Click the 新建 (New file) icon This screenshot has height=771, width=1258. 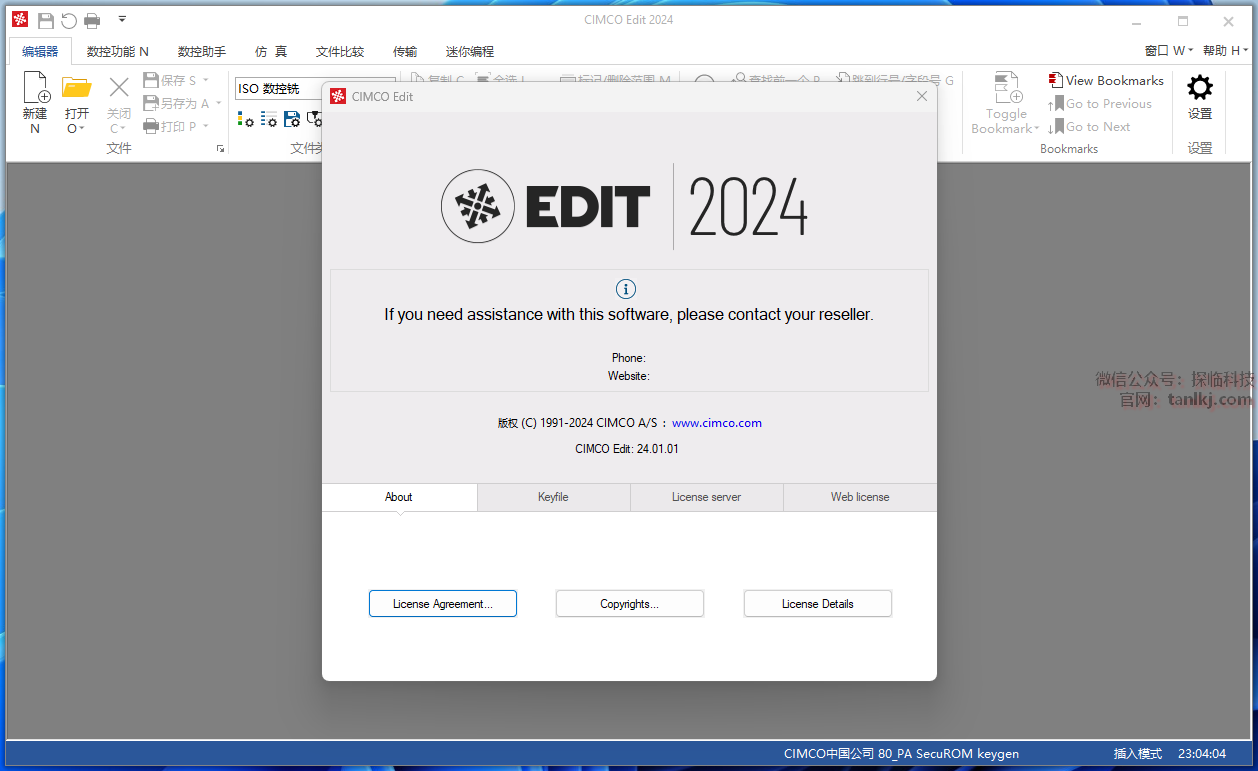tap(35, 89)
